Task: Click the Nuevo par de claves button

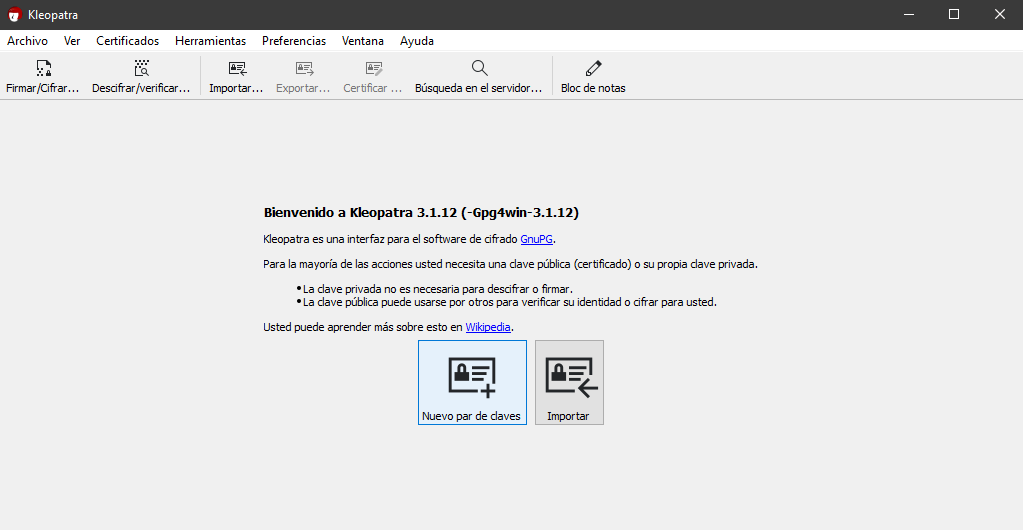Action: [x=472, y=382]
